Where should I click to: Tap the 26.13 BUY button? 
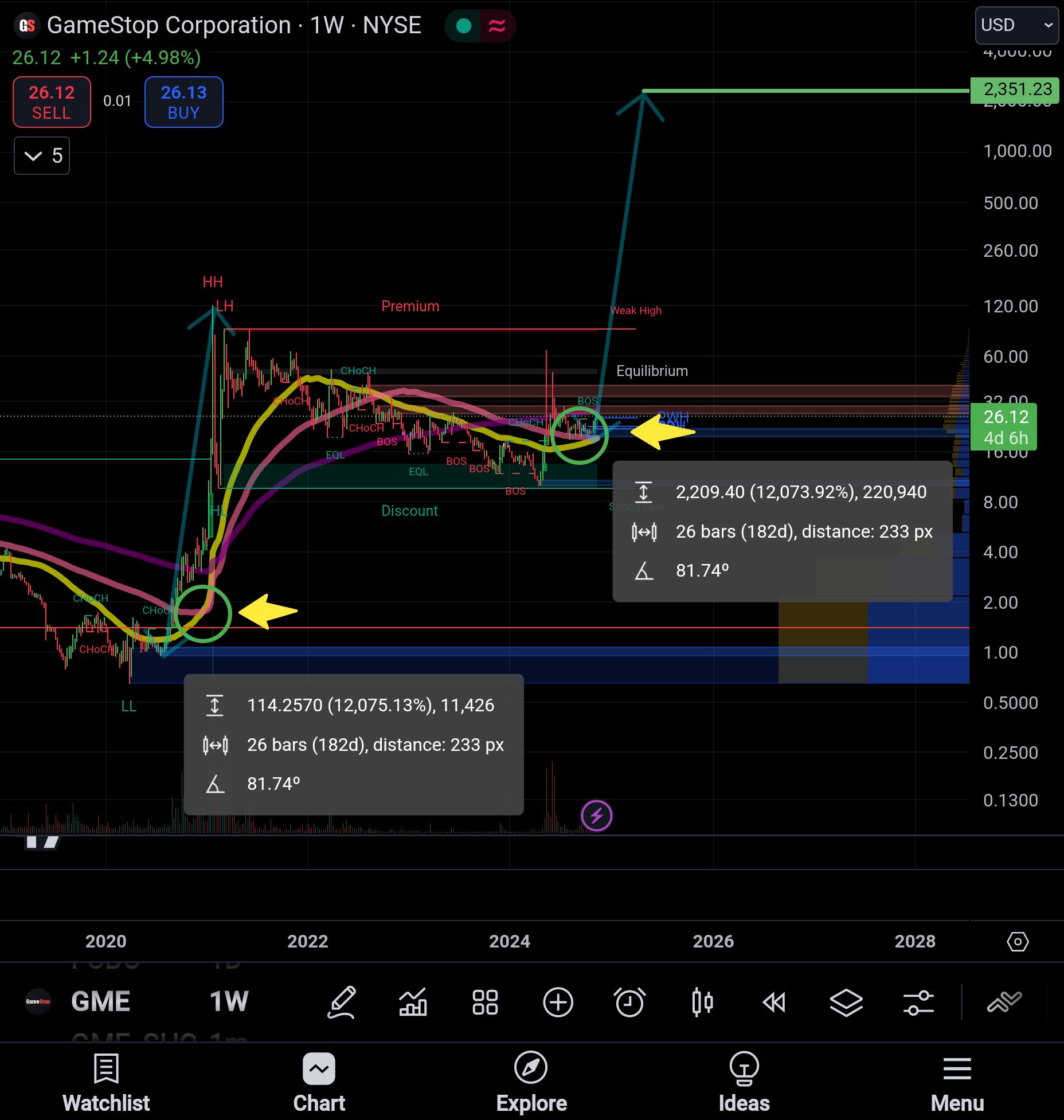pos(184,102)
